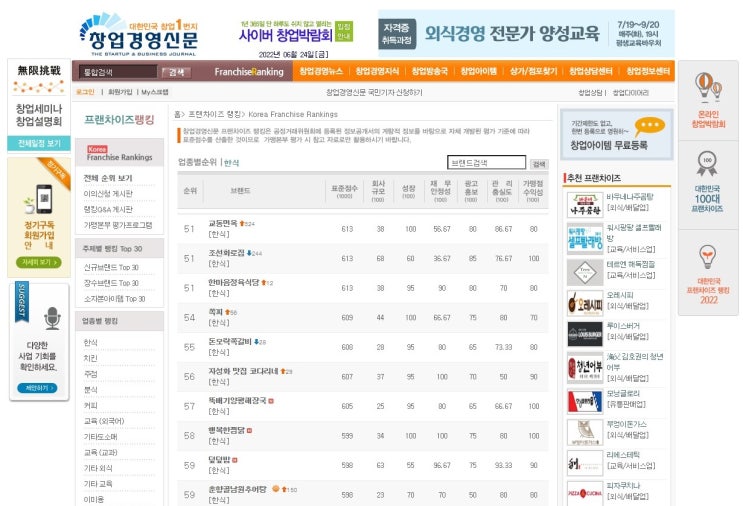This screenshot has width=743, height=506.
Task: Click the 바우네나주곰탕 logo thumbnail
Action: (x=585, y=205)
